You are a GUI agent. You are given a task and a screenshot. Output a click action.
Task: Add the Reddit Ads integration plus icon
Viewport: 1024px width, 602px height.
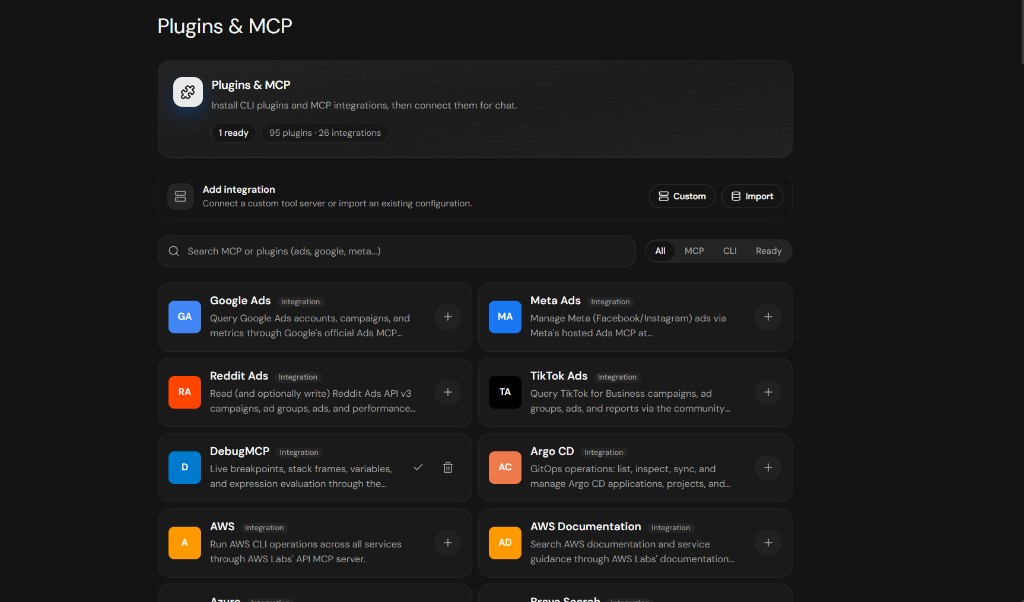pos(447,392)
